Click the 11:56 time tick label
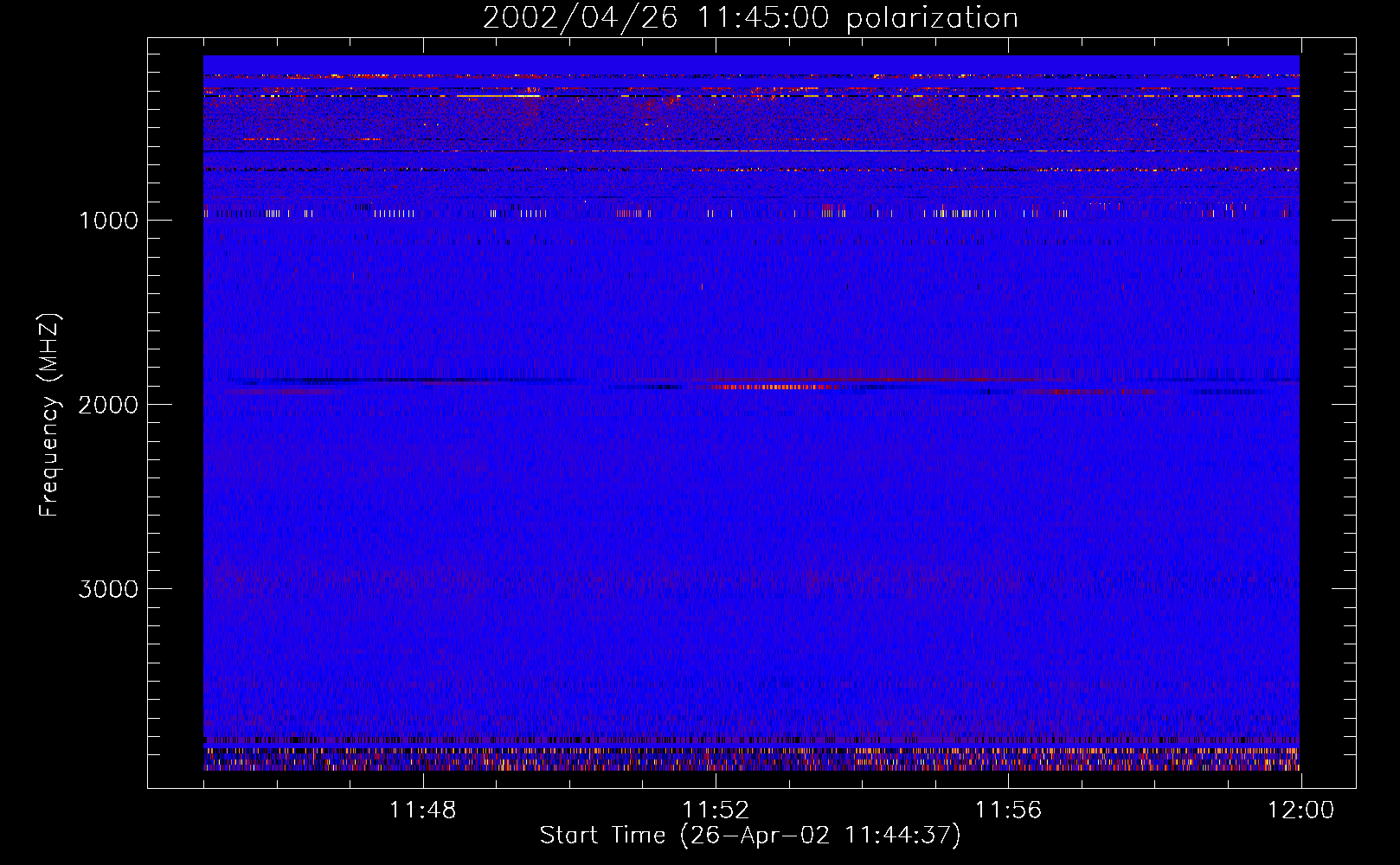The height and width of the screenshot is (865, 1400). [x=1008, y=811]
